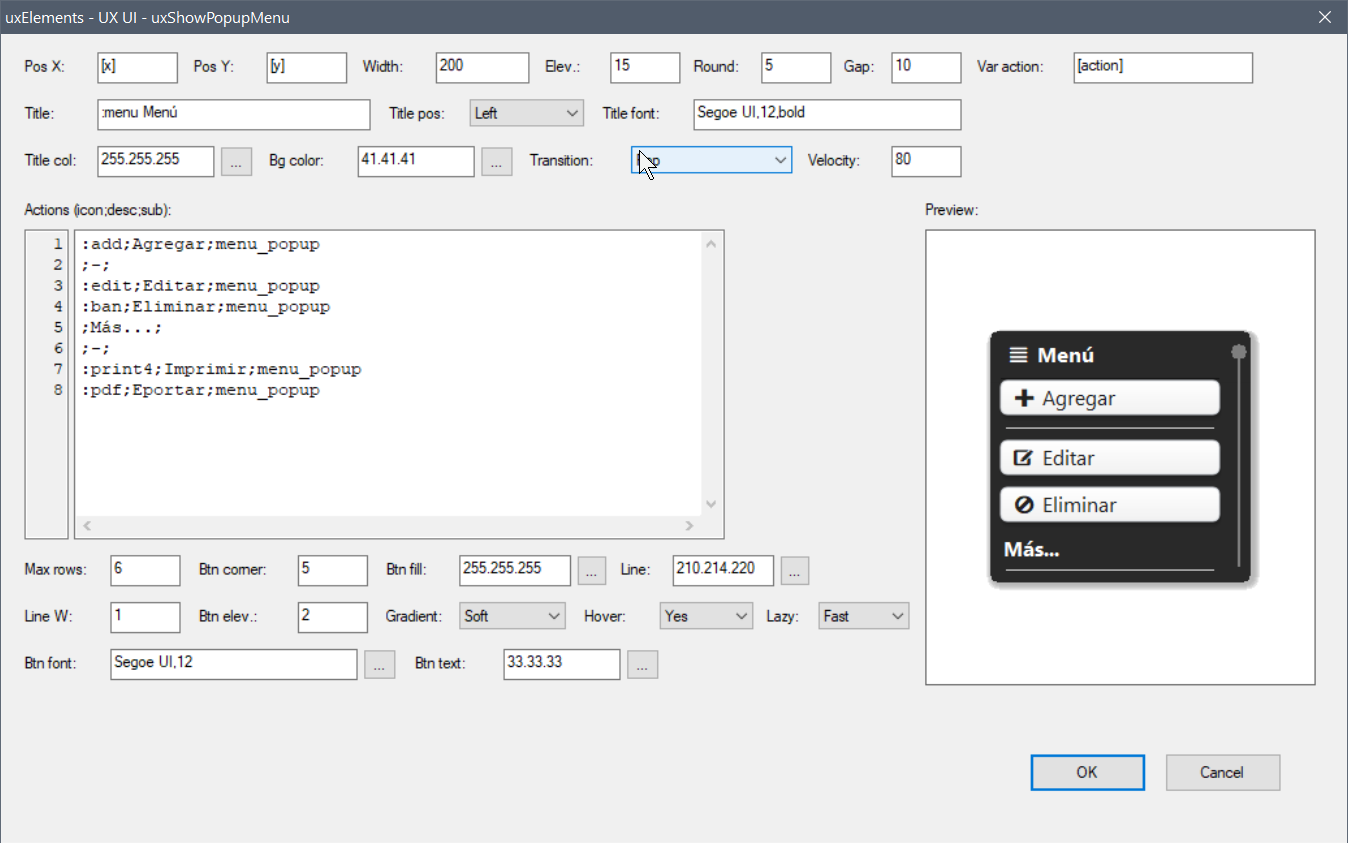Click the Btn corner field
1348x843 pixels.
coord(333,570)
